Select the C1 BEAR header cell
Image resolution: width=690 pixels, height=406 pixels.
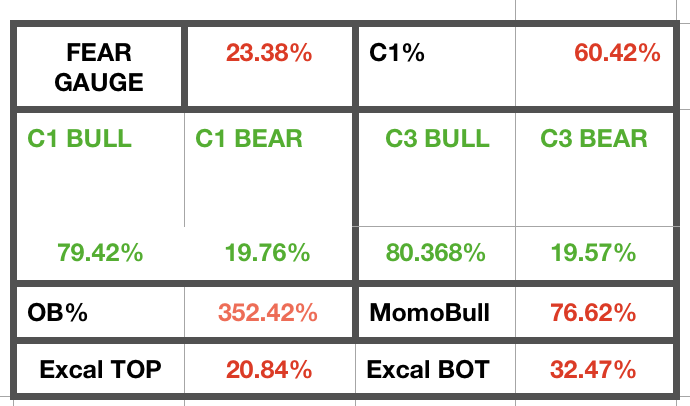pos(248,138)
